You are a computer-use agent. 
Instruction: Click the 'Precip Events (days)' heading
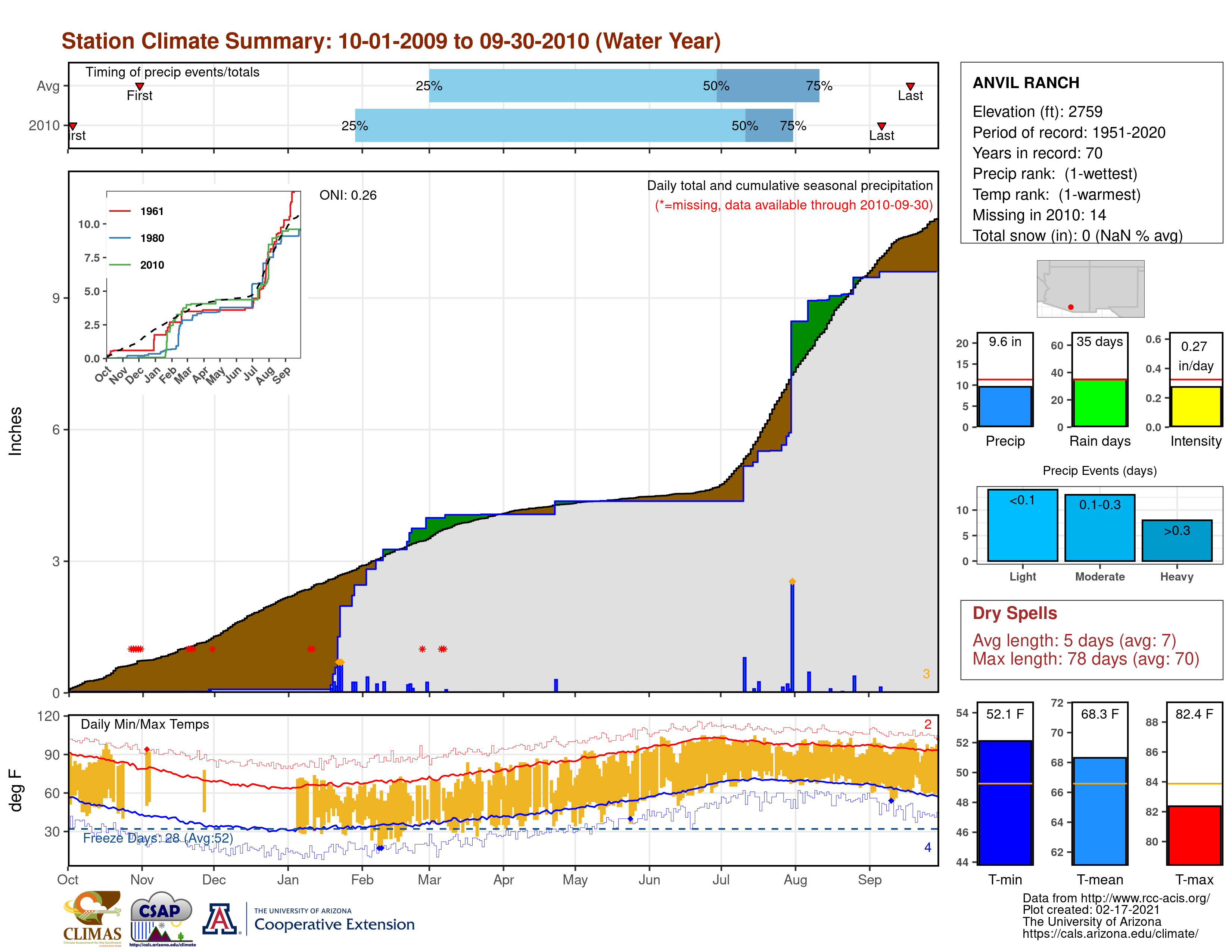tap(1099, 470)
